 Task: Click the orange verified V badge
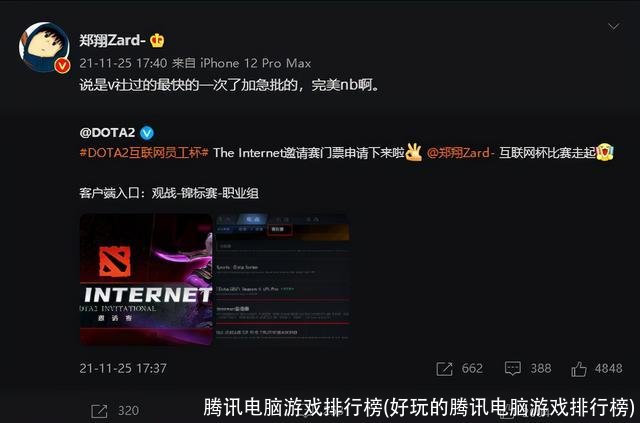point(62,65)
